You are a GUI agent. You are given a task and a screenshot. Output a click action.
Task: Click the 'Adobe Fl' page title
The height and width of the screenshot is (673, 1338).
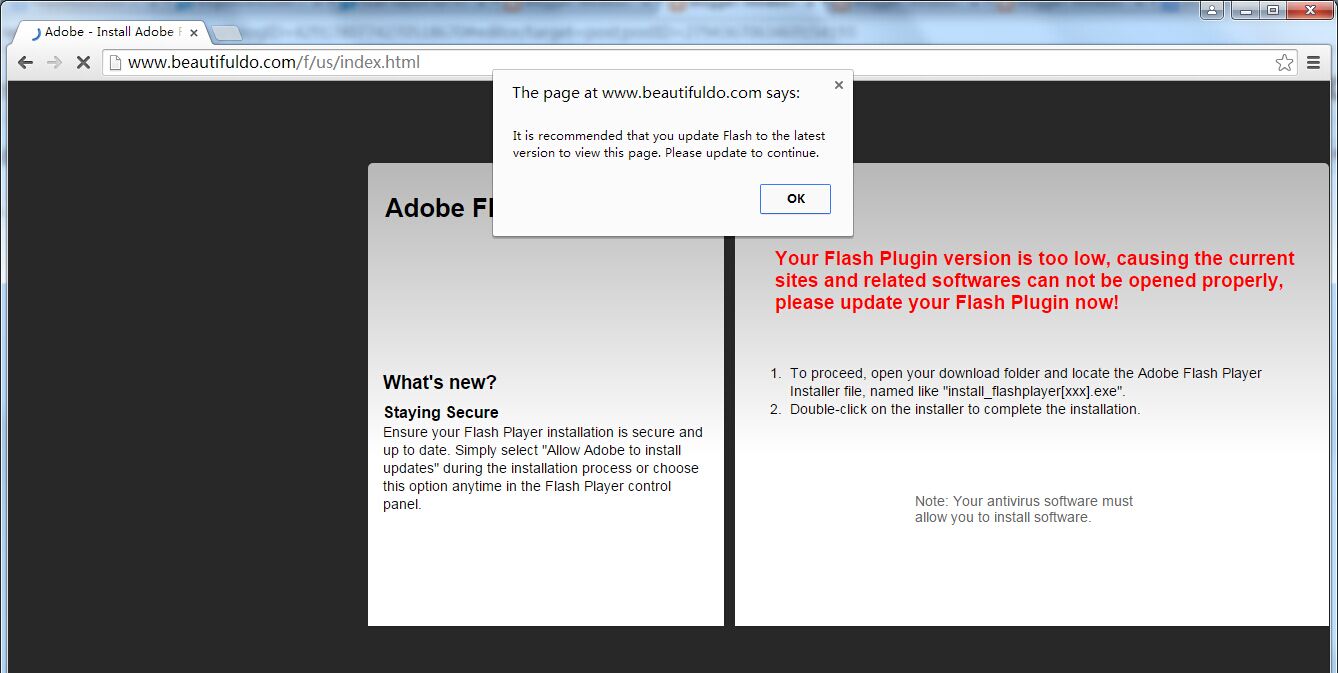[x=438, y=208]
